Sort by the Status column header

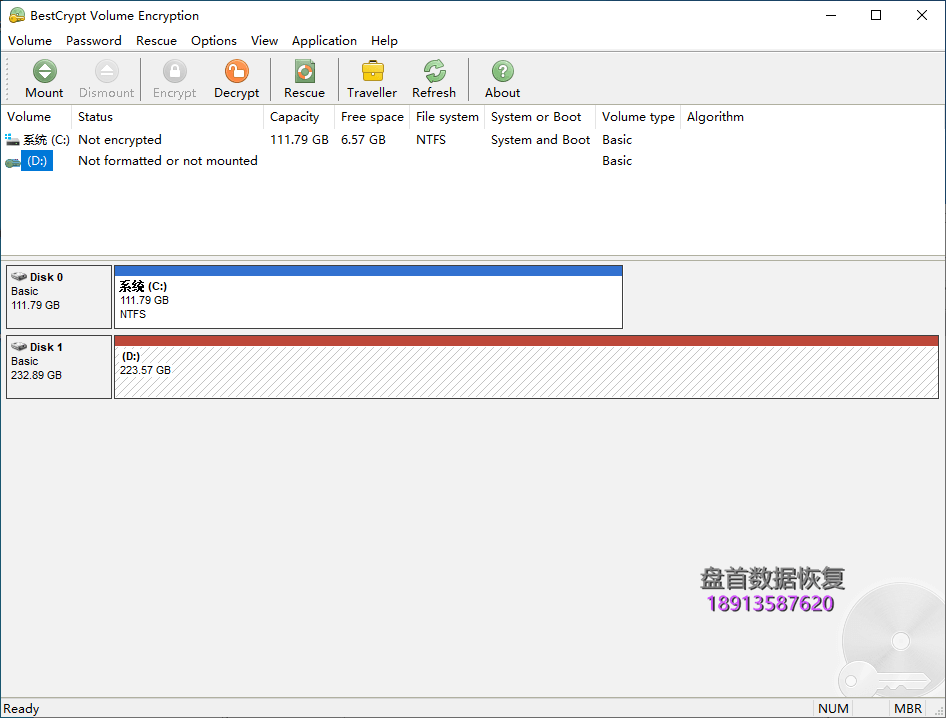[168, 117]
